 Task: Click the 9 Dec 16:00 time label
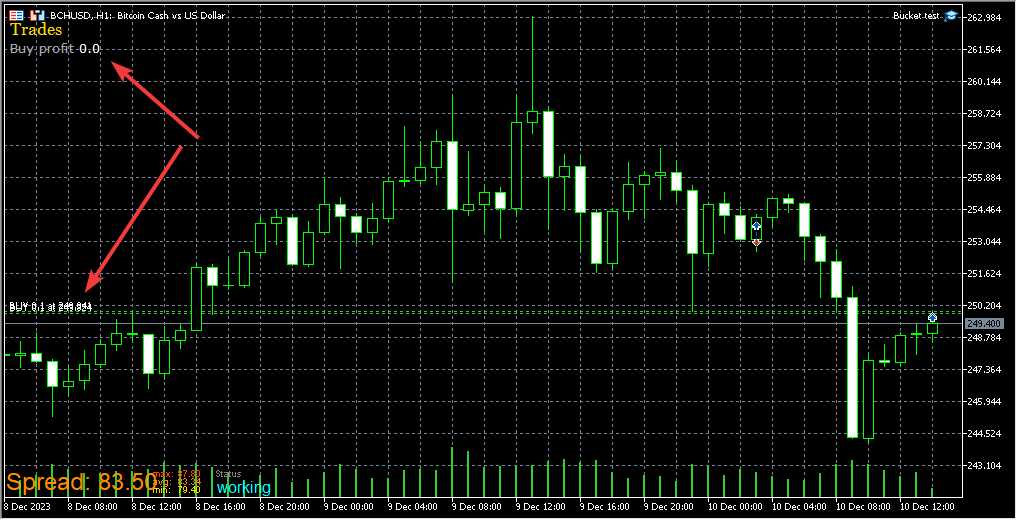point(604,506)
